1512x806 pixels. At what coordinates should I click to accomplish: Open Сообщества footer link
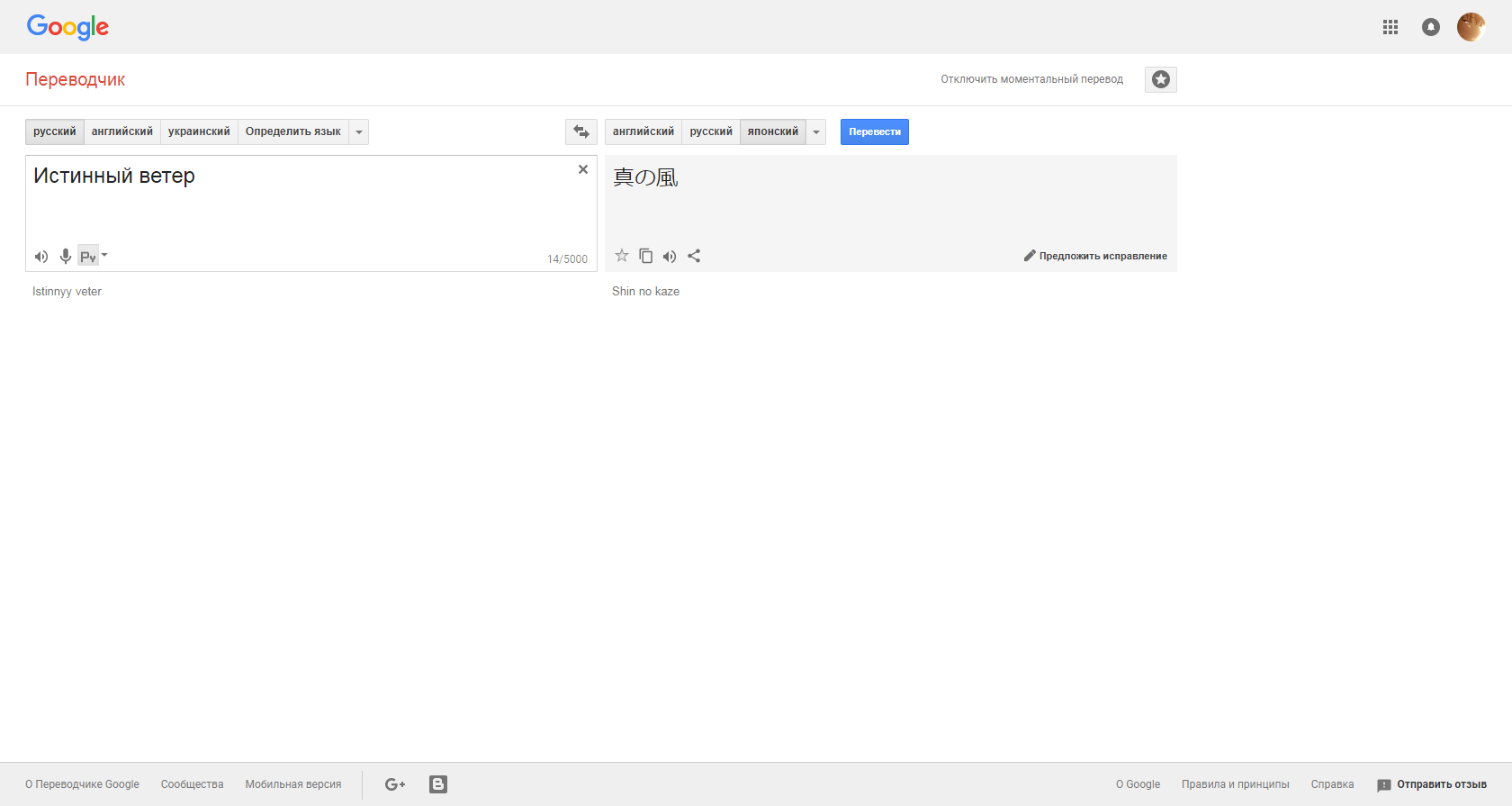[x=193, y=784]
